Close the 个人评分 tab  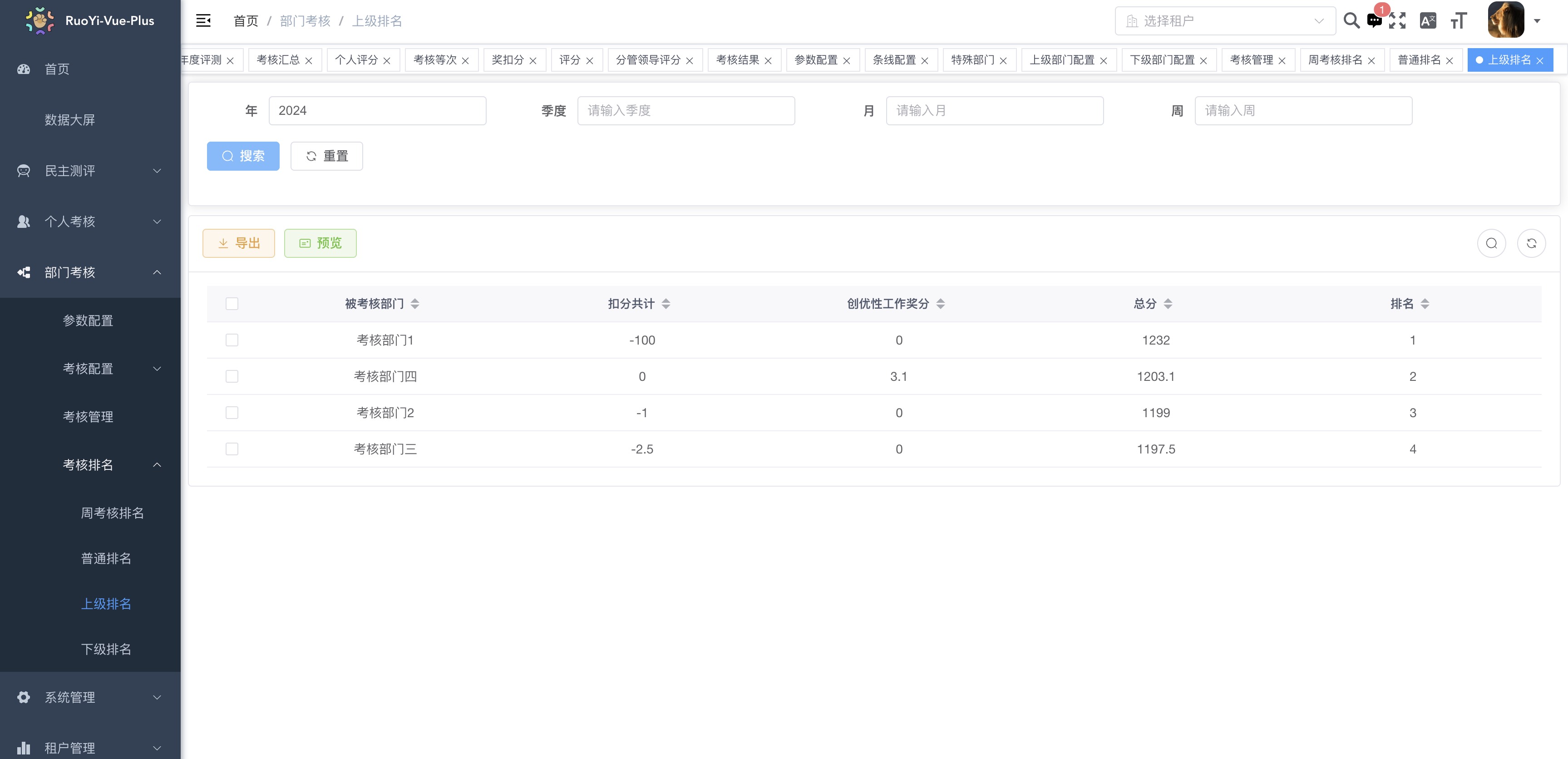click(386, 60)
